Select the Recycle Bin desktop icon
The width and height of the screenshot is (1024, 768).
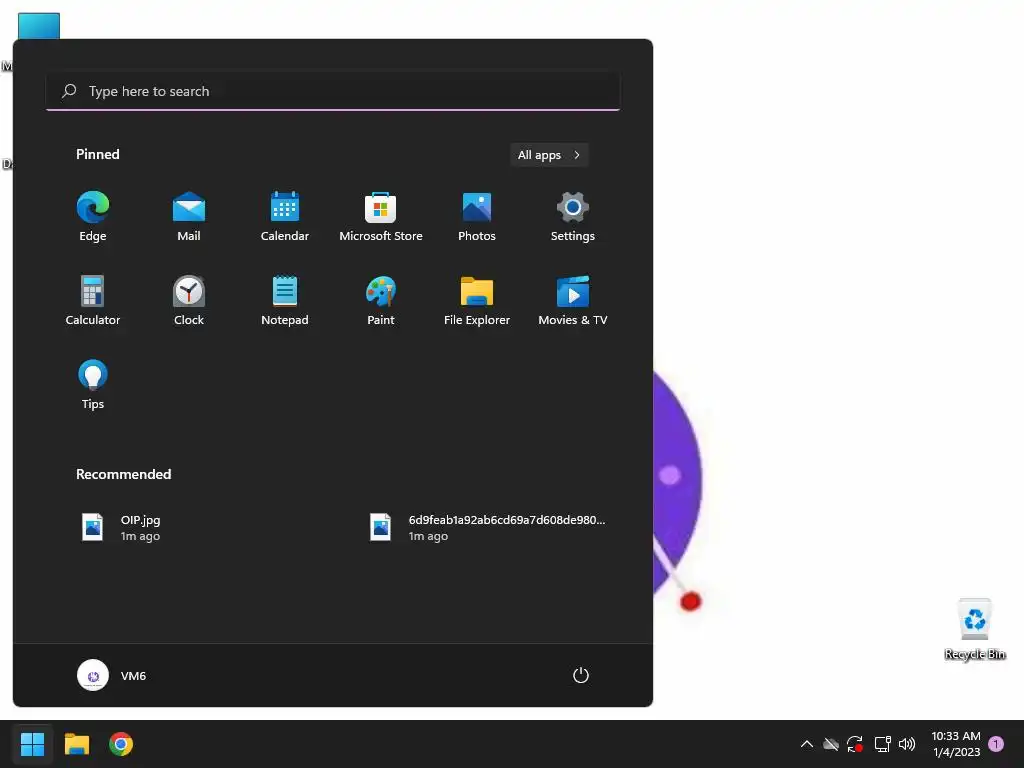tap(974, 630)
